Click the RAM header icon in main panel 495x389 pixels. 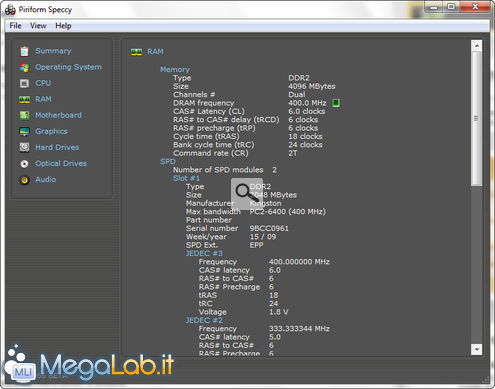pos(136,52)
